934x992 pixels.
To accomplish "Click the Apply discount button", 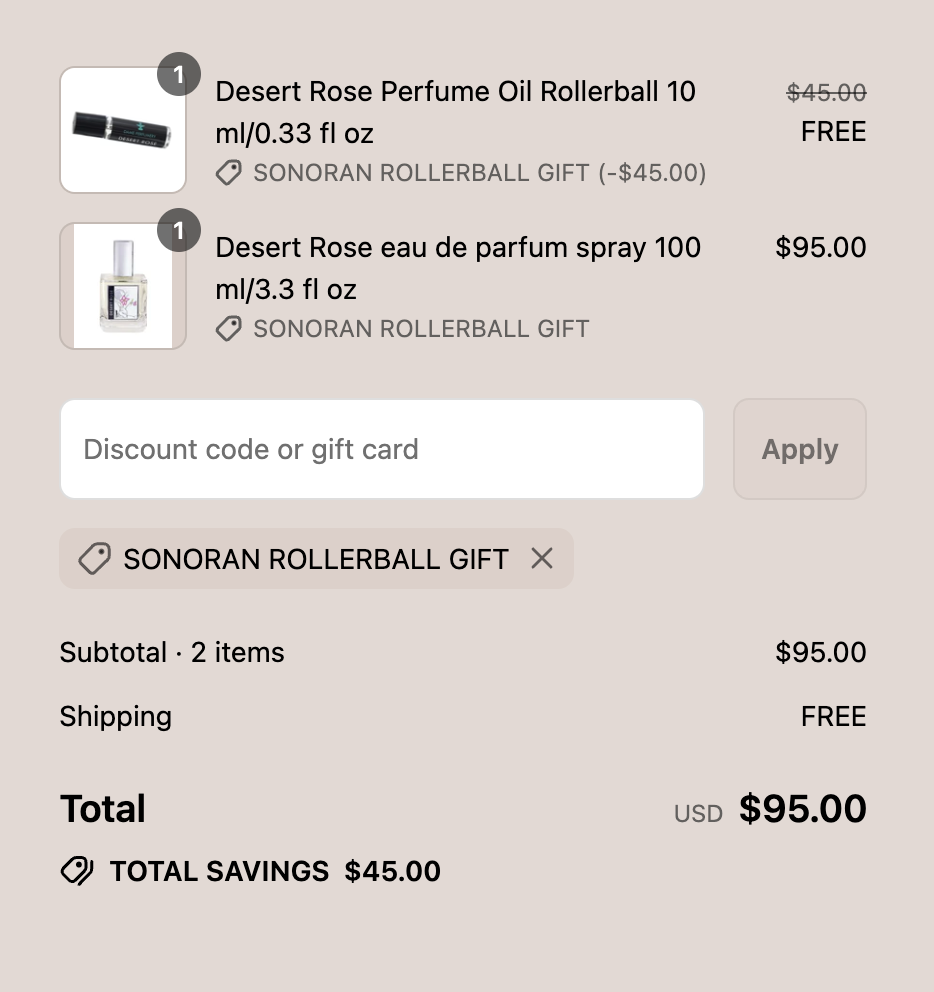I will 800,449.
